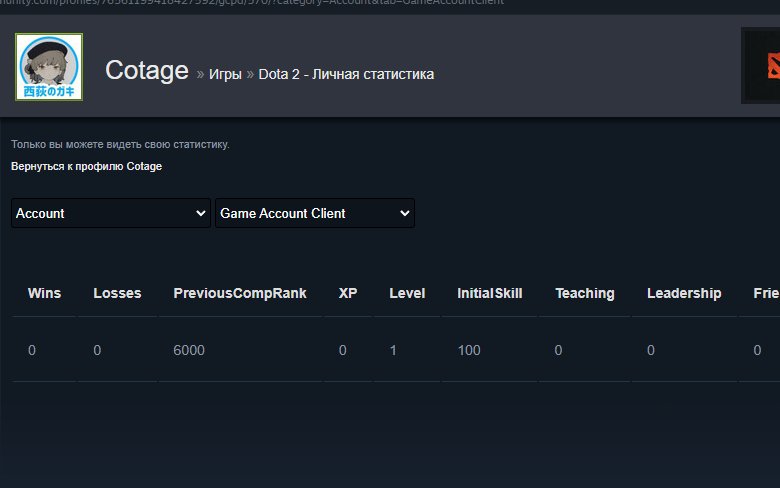The image size is (780, 488).
Task: Open the Dota 2 game logo
Action: coord(761,66)
